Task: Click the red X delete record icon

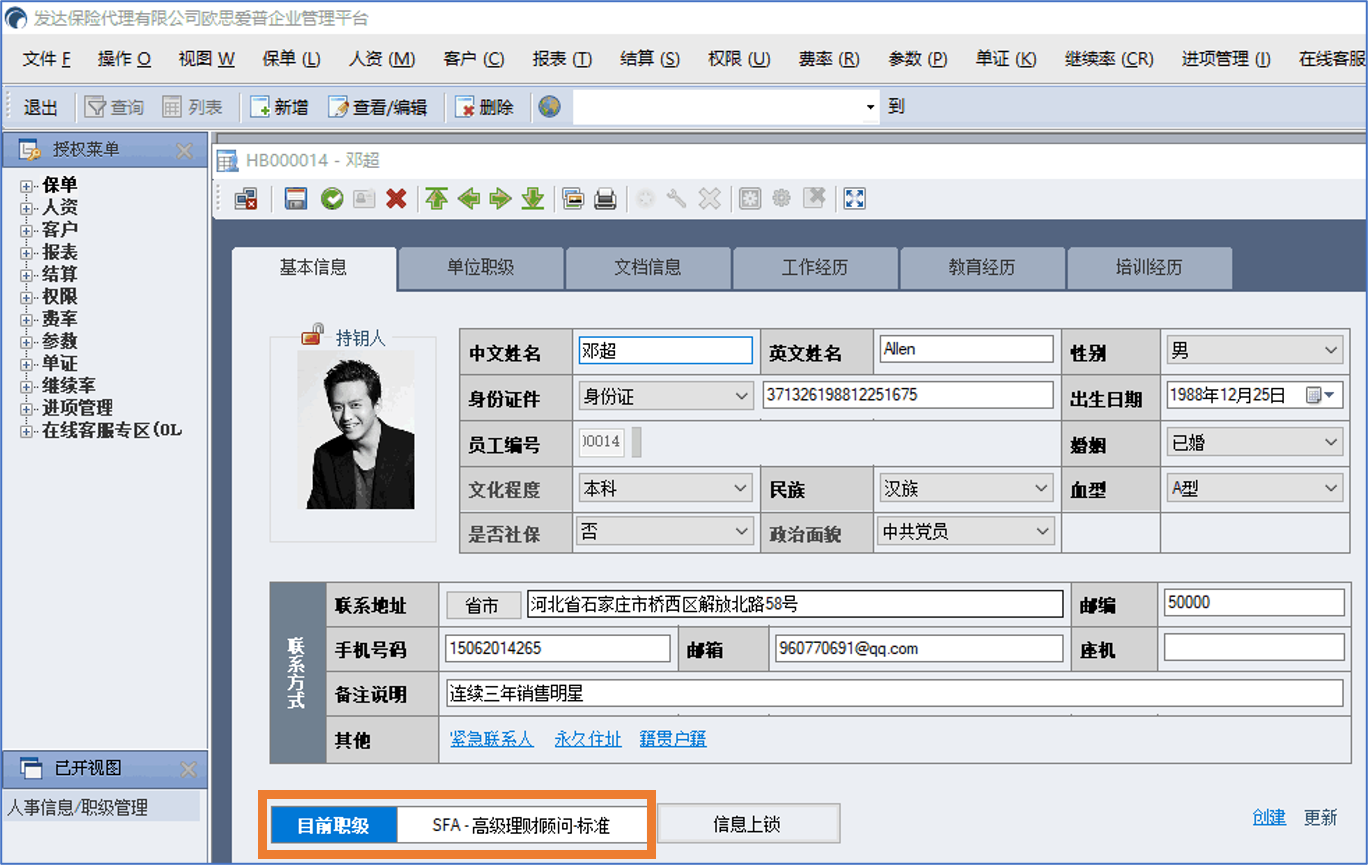Action: (396, 198)
